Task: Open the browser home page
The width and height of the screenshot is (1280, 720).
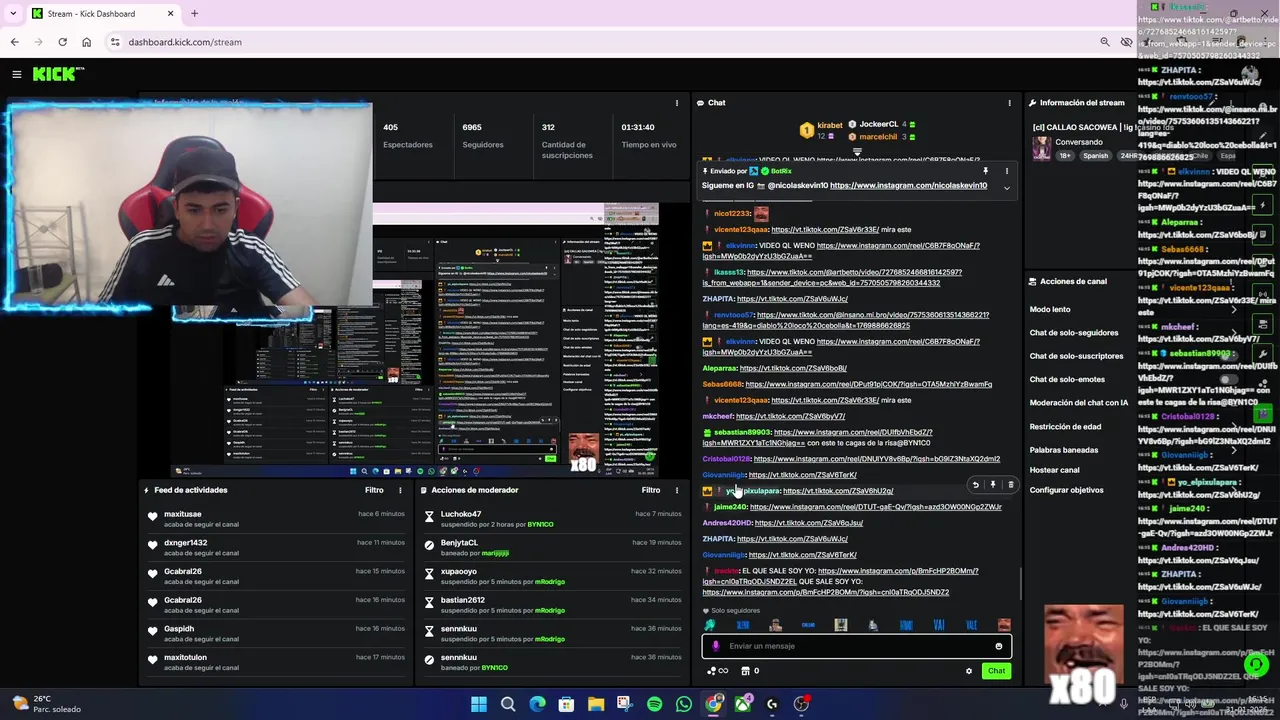Action: (x=86, y=42)
